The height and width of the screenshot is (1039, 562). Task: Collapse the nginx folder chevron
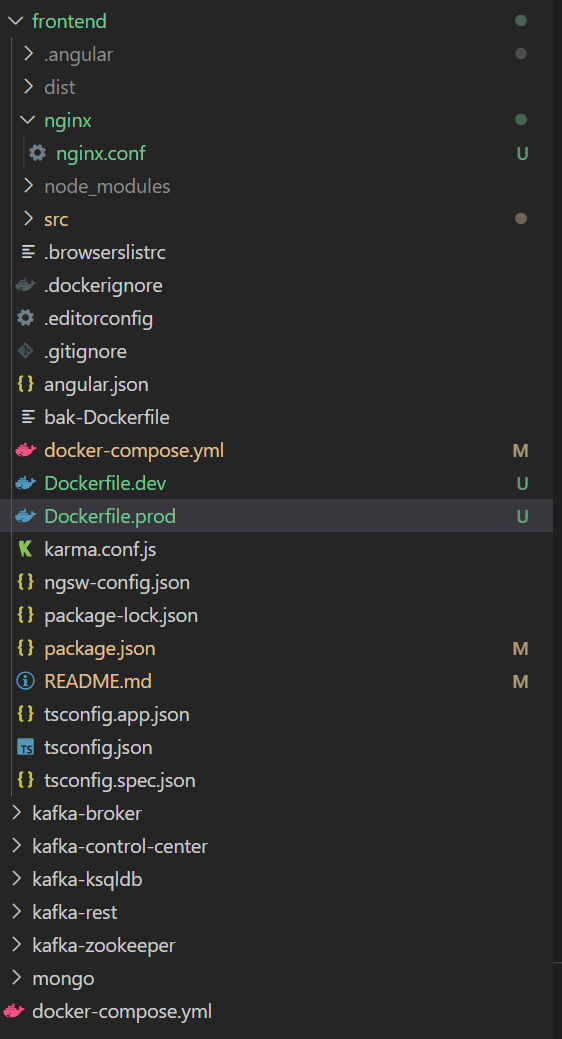click(27, 120)
